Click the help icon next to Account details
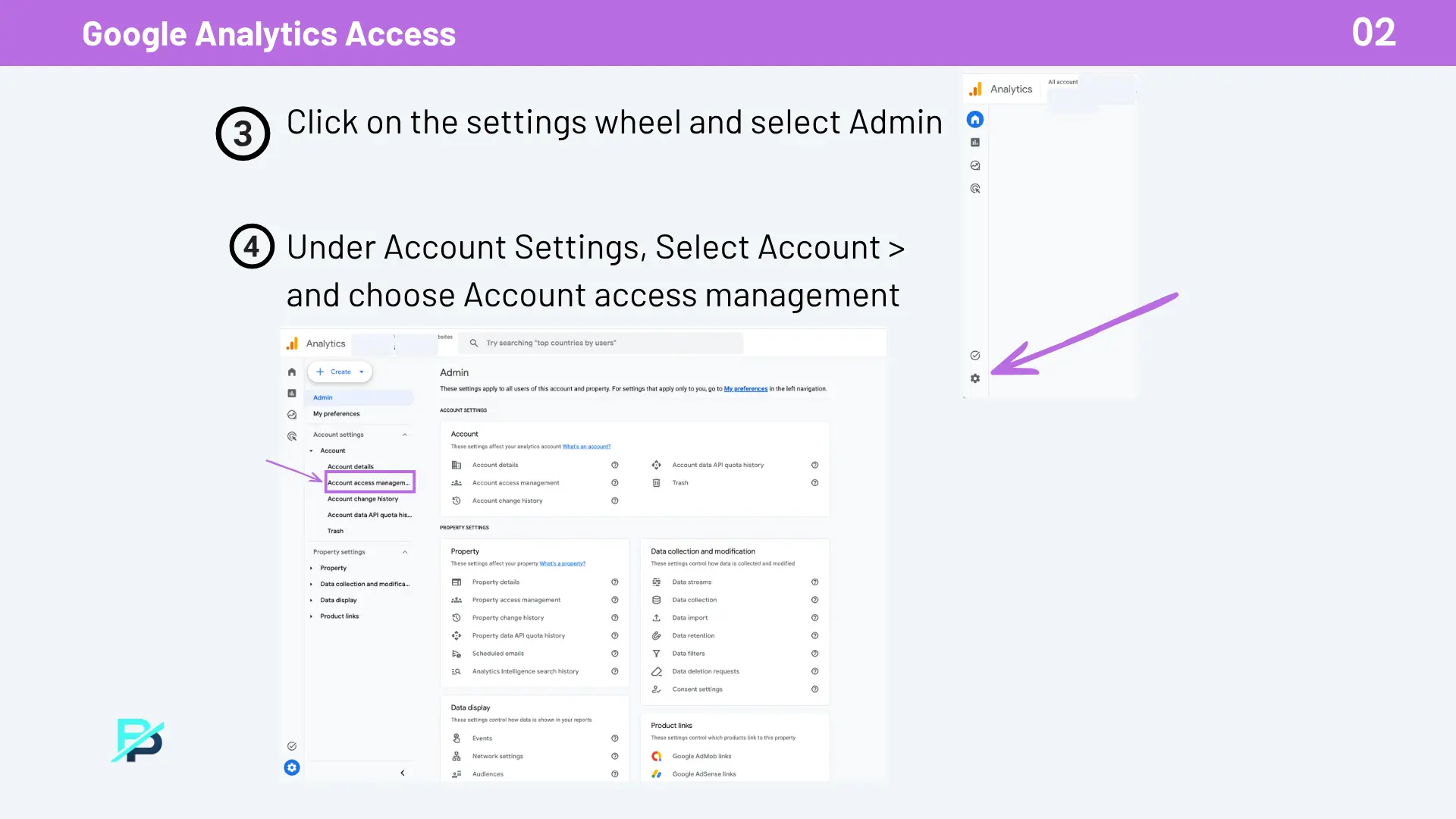This screenshot has height=819, width=1456. [x=615, y=465]
